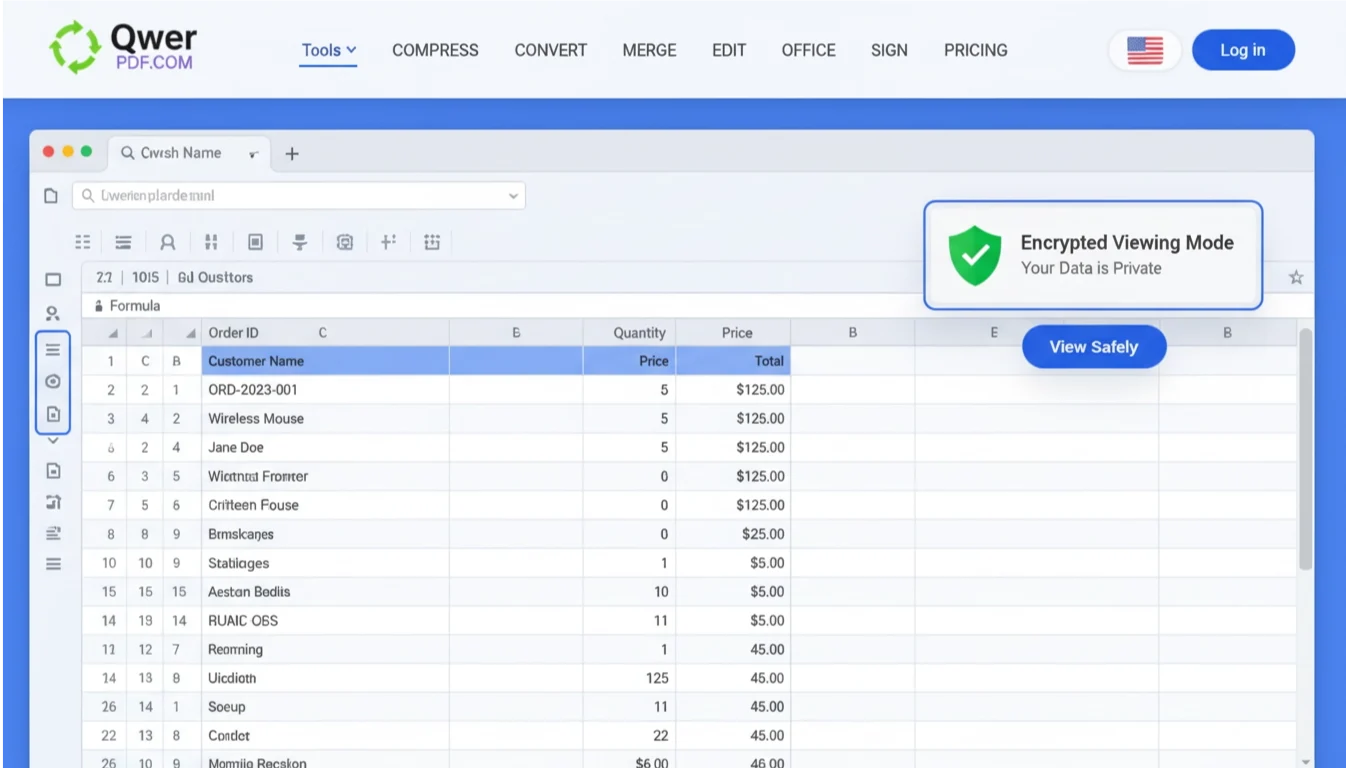The image size is (1346, 768).
Task: Select the RUAIC OBS cell
Action: (325, 620)
